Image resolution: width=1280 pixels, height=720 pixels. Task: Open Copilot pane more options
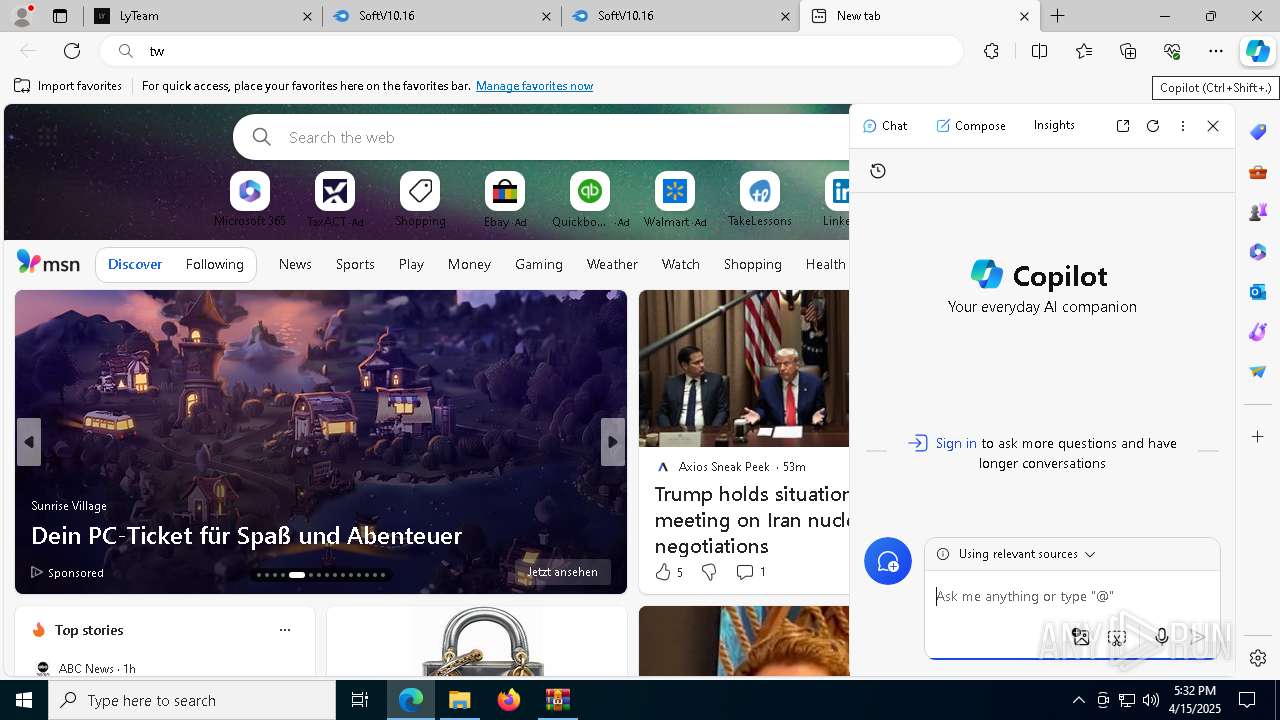click(1183, 126)
